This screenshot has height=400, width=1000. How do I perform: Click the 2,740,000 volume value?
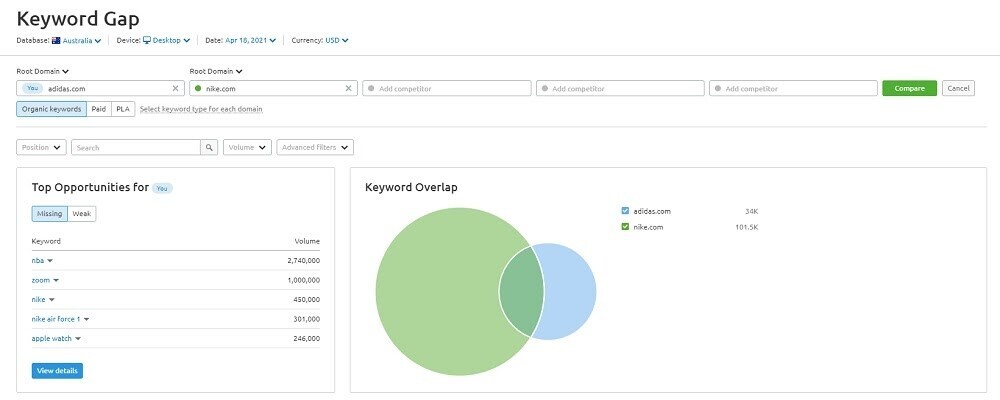(304, 261)
